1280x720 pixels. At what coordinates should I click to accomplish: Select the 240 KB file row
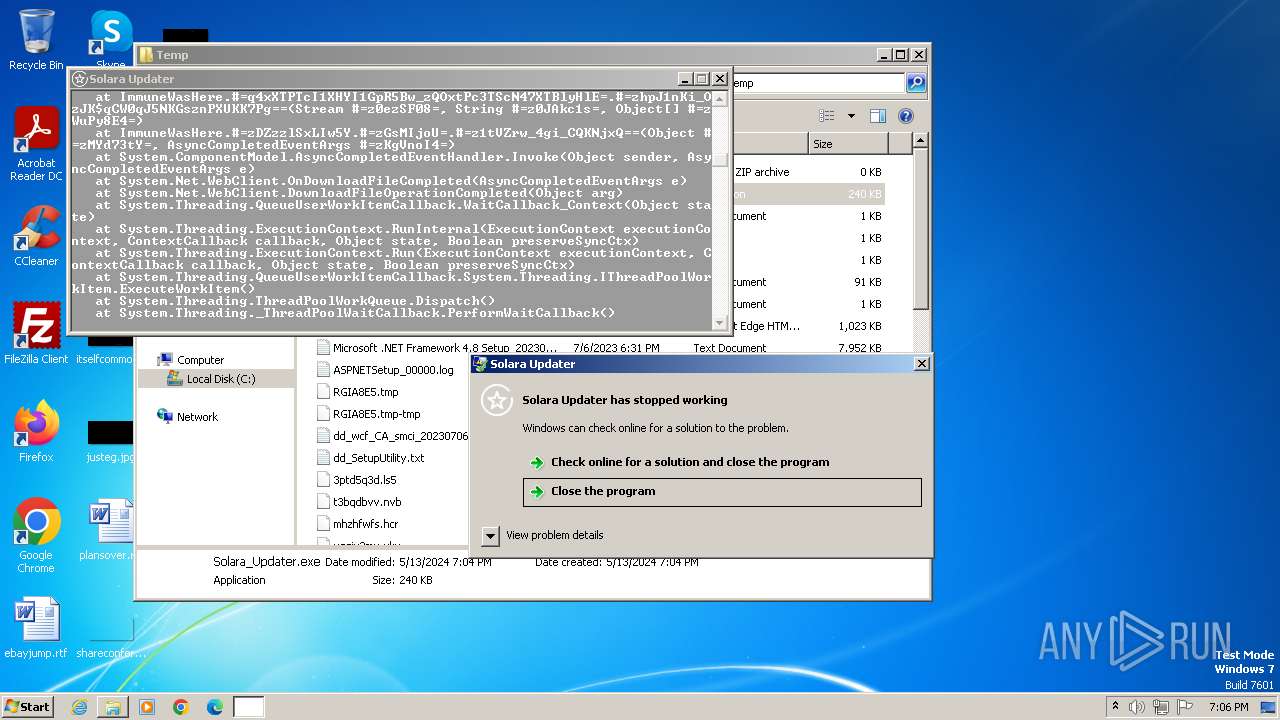coord(808,194)
